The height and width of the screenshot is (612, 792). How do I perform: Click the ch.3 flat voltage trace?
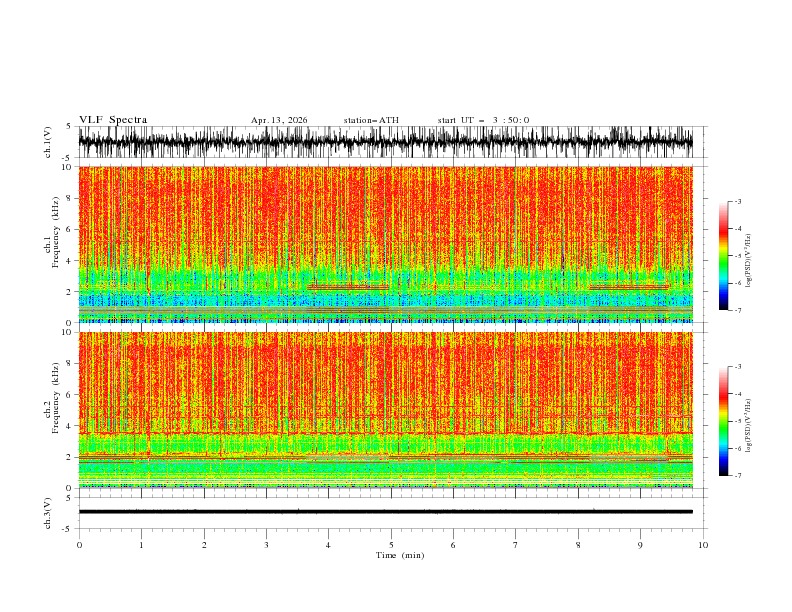(386, 512)
